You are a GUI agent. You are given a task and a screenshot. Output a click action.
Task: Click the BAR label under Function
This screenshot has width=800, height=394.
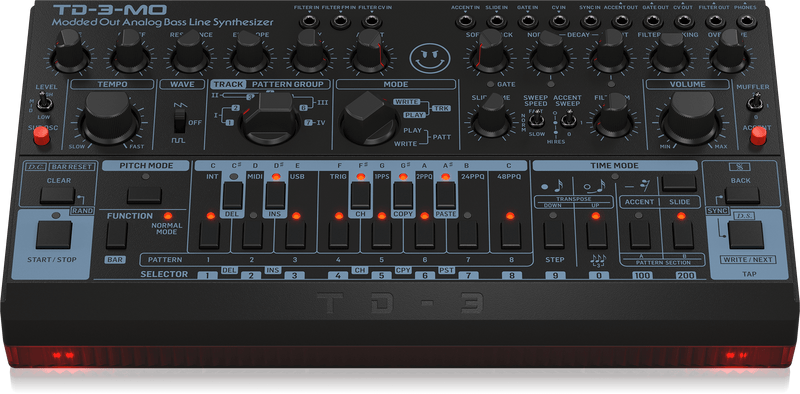[115, 260]
